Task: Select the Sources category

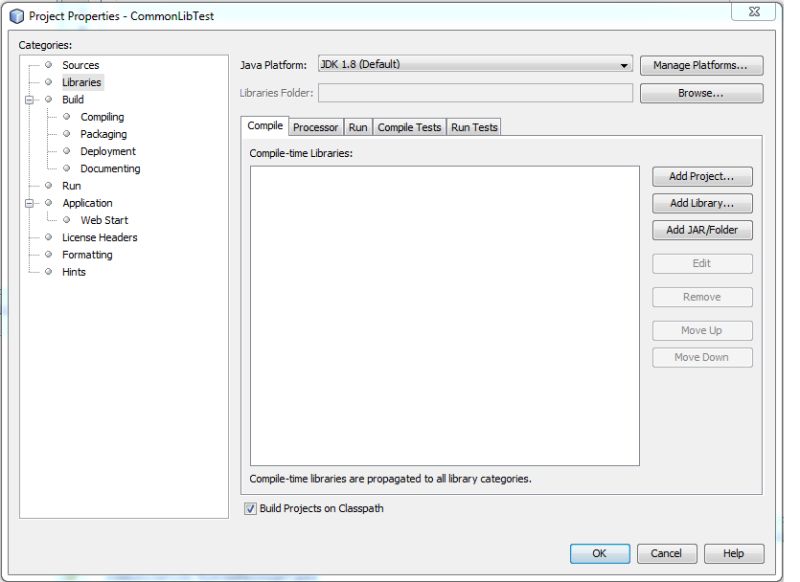Action: pos(81,65)
